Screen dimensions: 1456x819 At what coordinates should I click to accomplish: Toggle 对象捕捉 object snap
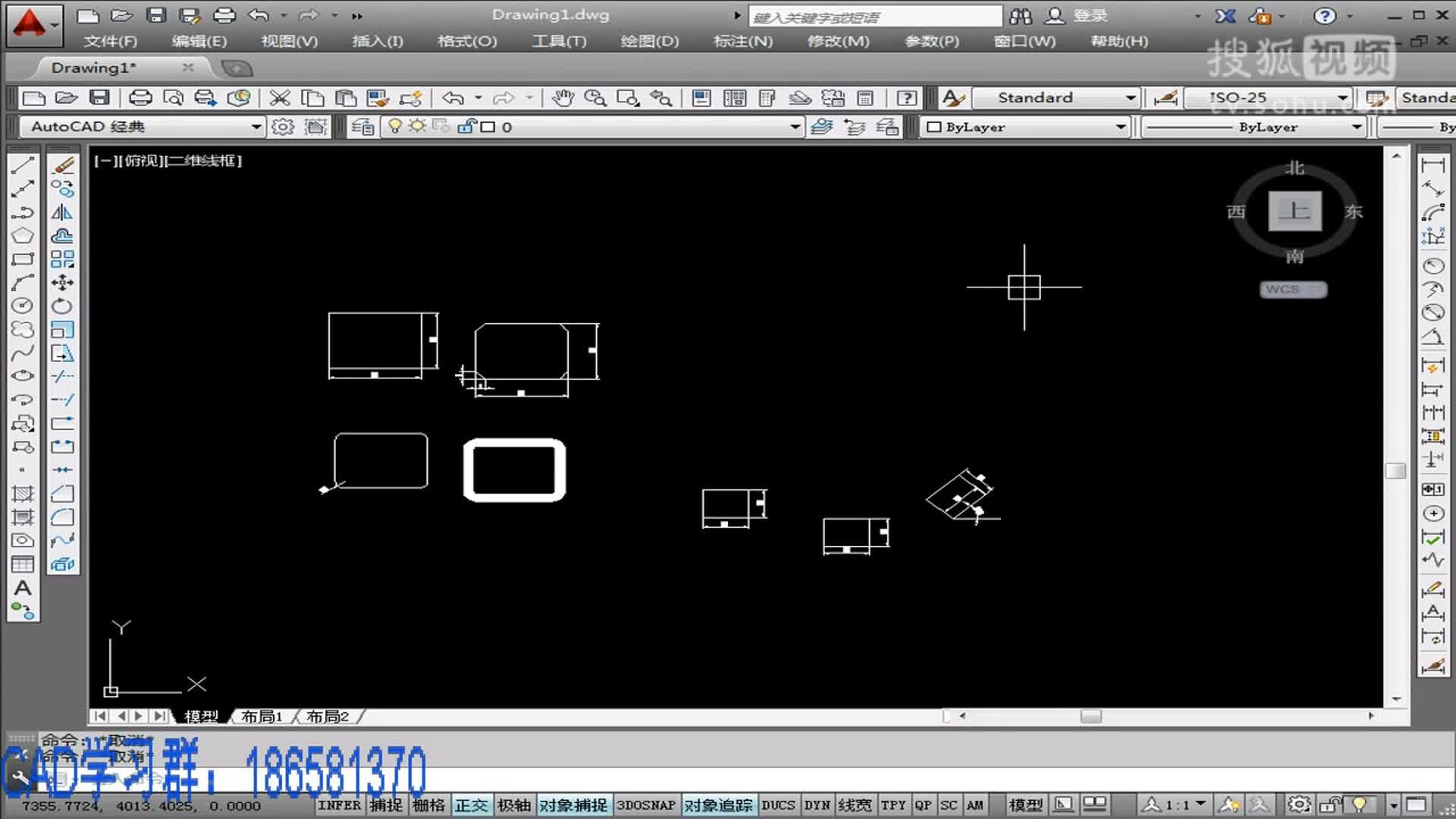[573, 805]
